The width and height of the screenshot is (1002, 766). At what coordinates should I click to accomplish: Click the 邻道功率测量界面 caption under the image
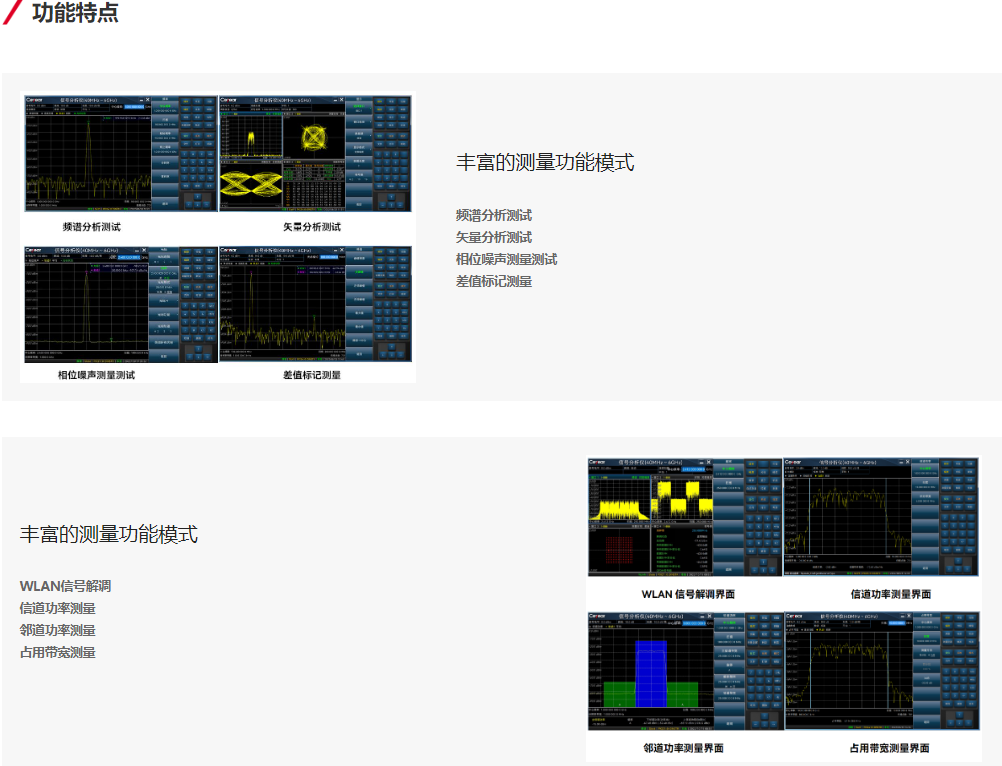click(683, 748)
